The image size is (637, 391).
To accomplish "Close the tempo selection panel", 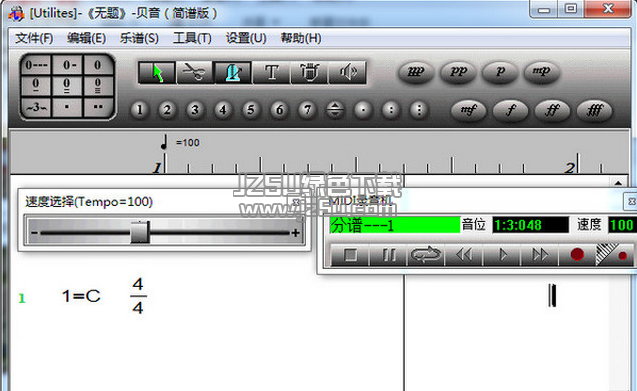I will [x=296, y=202].
